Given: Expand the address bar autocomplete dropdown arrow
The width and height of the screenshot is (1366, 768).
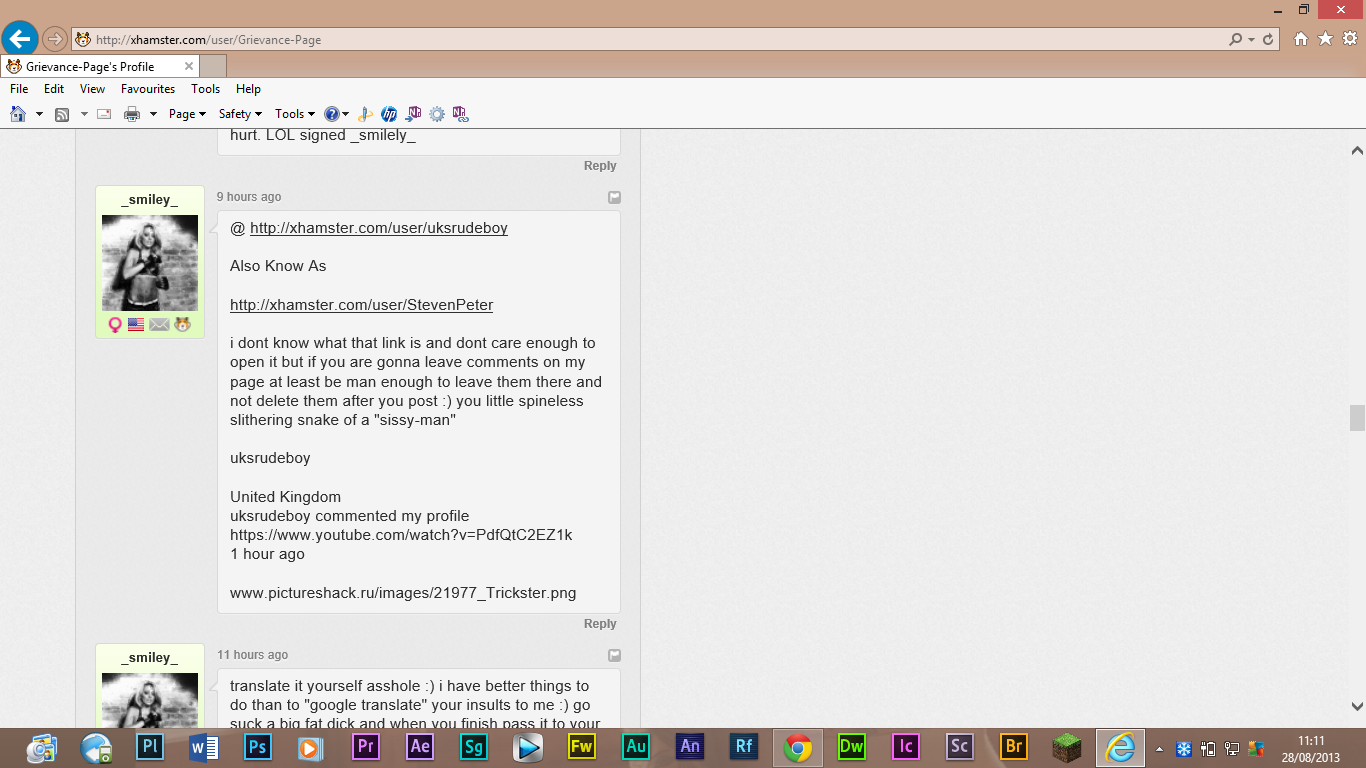Looking at the screenshot, I should (1251, 40).
